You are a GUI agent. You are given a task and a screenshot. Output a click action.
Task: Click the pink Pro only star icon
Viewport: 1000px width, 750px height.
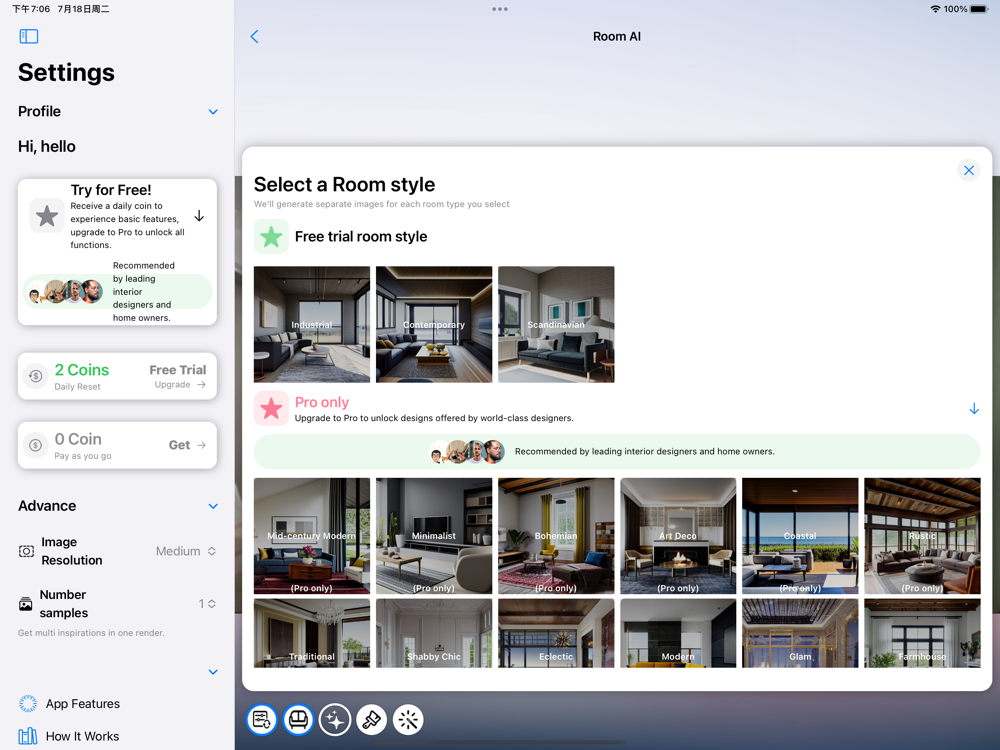(271, 408)
